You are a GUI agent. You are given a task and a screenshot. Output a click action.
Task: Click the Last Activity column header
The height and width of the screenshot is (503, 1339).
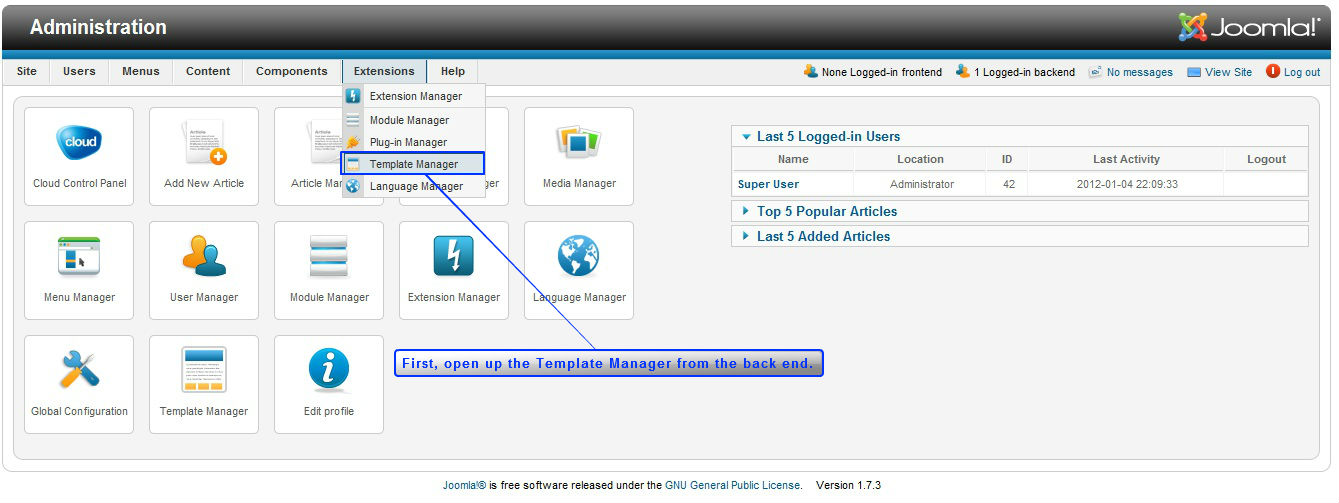click(x=1126, y=159)
